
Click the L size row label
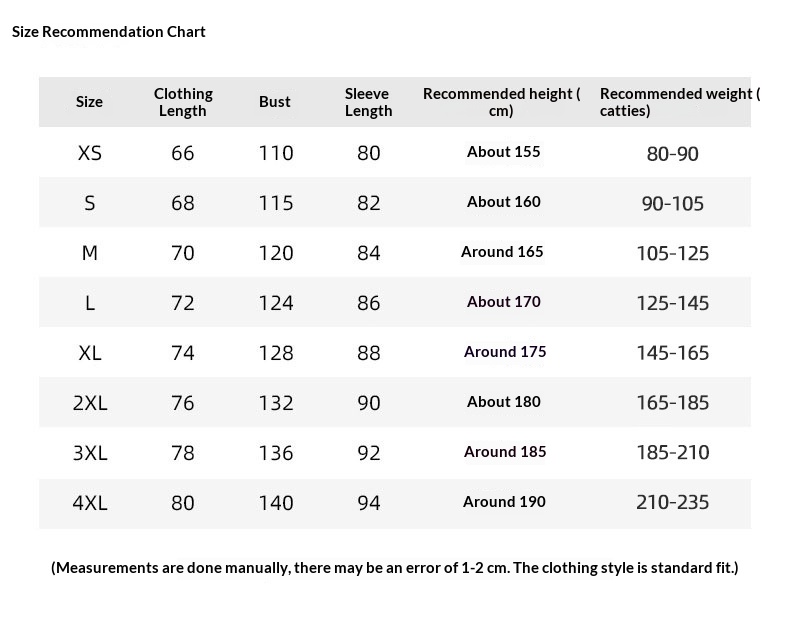(x=90, y=303)
